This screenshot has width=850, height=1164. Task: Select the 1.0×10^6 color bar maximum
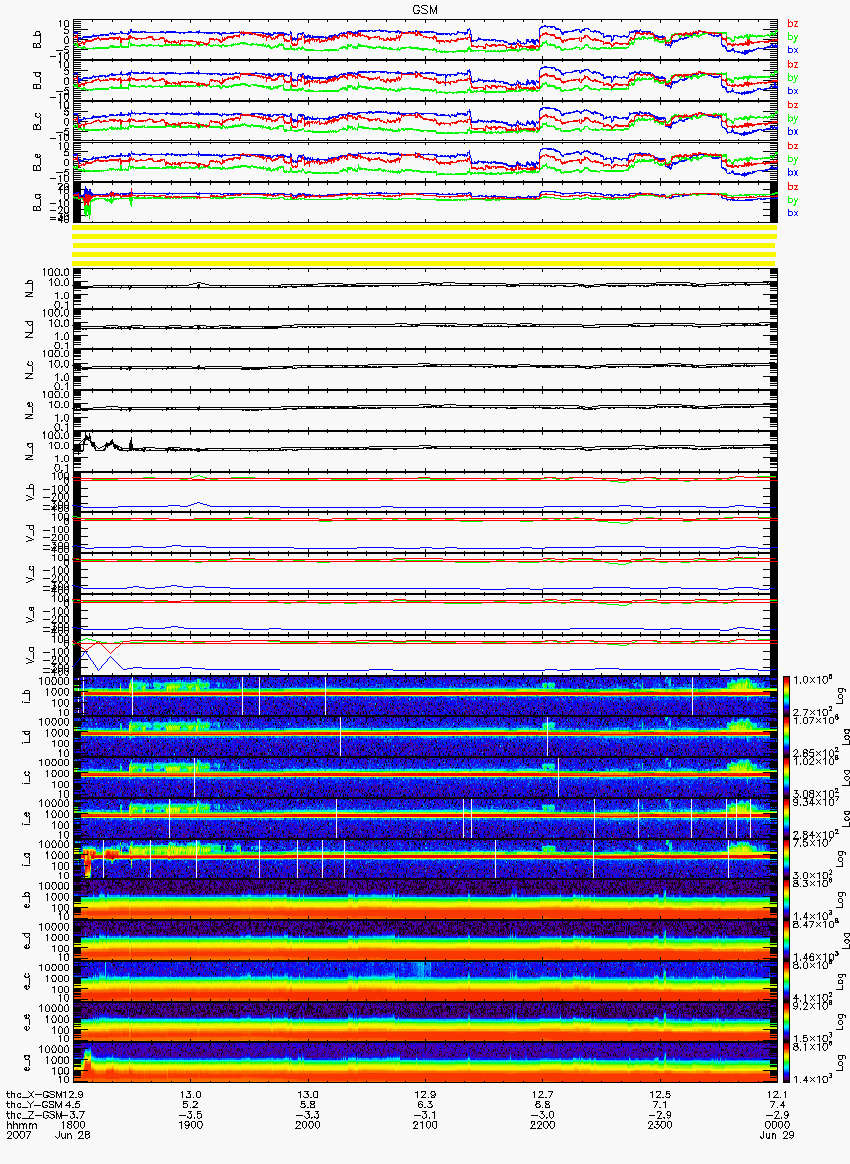point(811,680)
